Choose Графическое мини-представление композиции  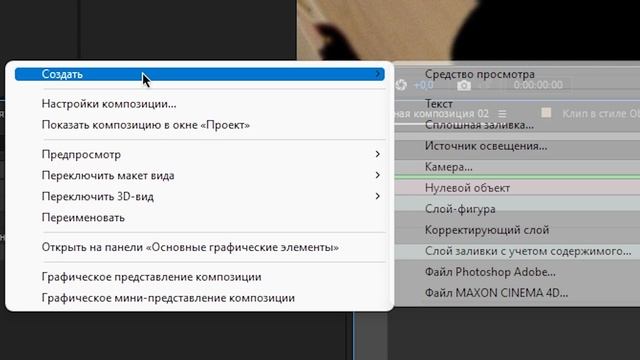tap(168, 298)
